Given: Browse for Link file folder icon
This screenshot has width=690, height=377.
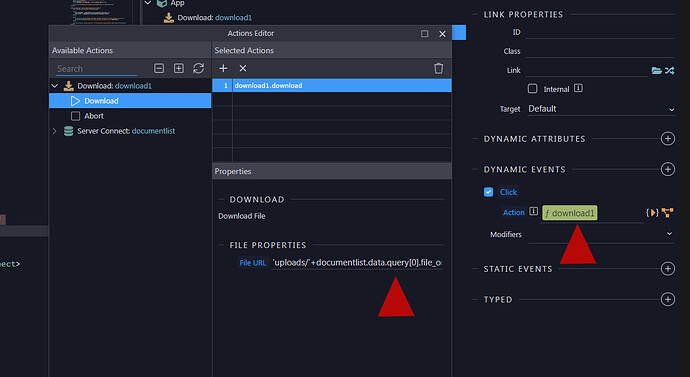Looking at the screenshot, I should click(656, 70).
